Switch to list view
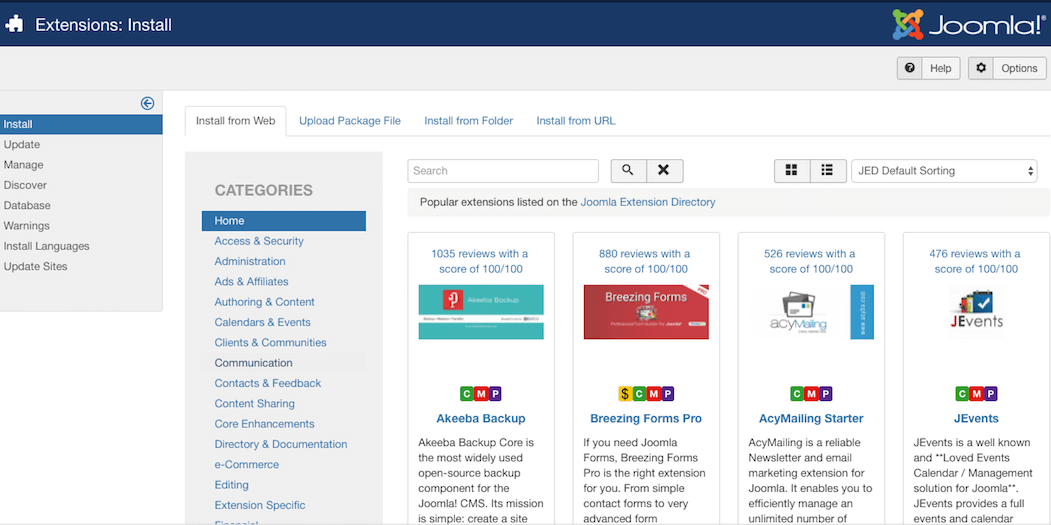The image size is (1051, 525). point(828,170)
